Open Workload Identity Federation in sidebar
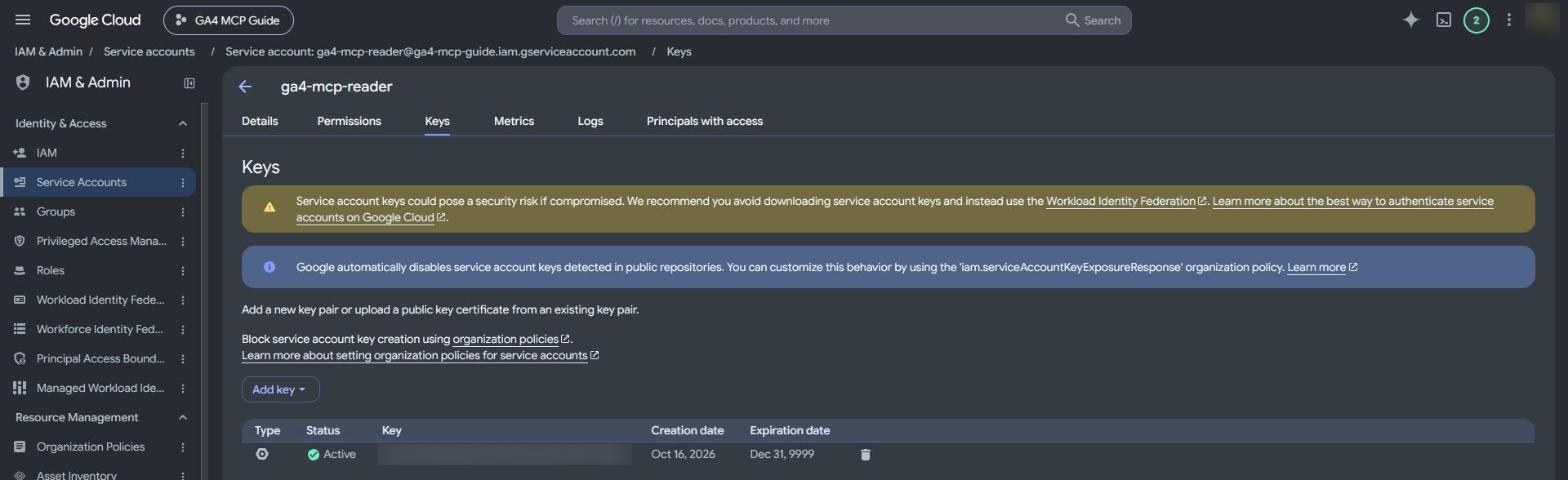The image size is (1568, 480). tap(99, 300)
